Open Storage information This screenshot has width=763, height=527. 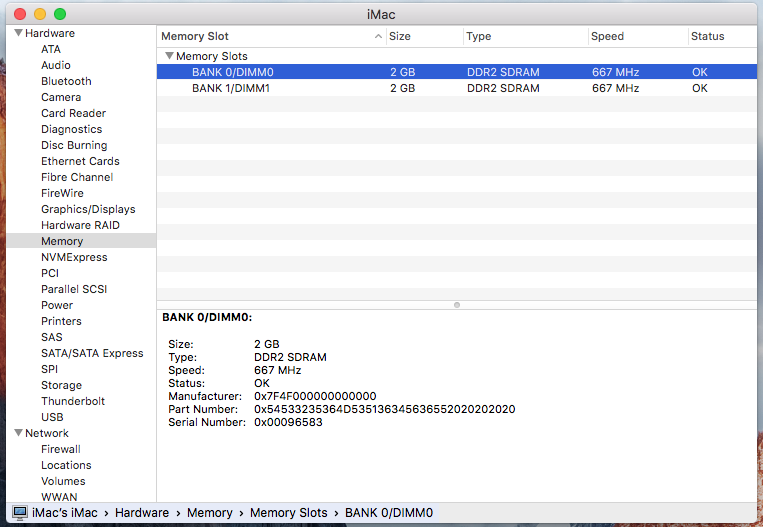tap(61, 385)
